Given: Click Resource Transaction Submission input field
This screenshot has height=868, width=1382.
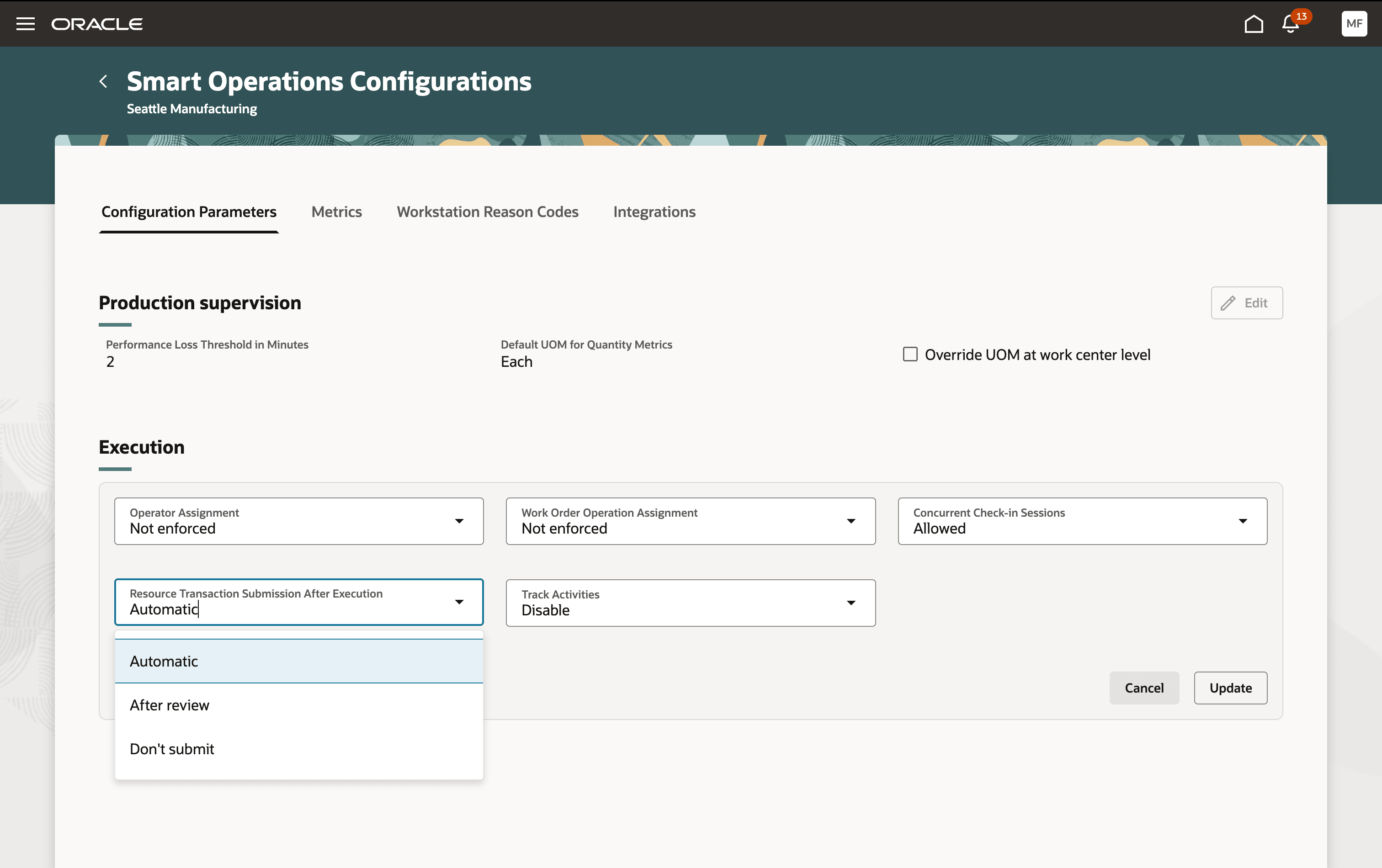Looking at the screenshot, I should 287,609.
